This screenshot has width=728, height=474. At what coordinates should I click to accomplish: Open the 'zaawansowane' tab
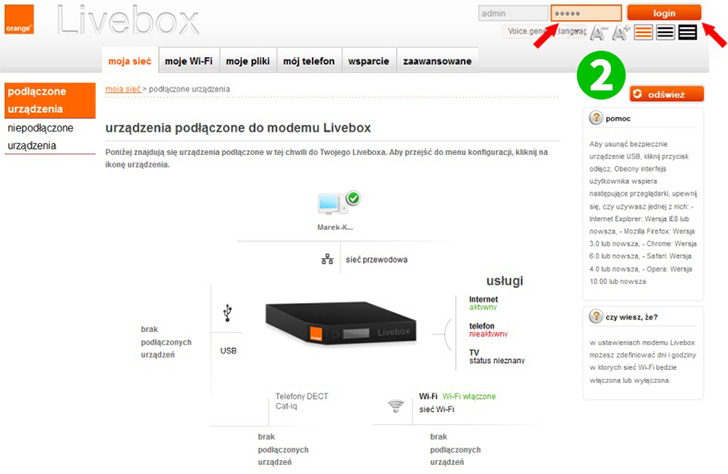[x=437, y=61]
